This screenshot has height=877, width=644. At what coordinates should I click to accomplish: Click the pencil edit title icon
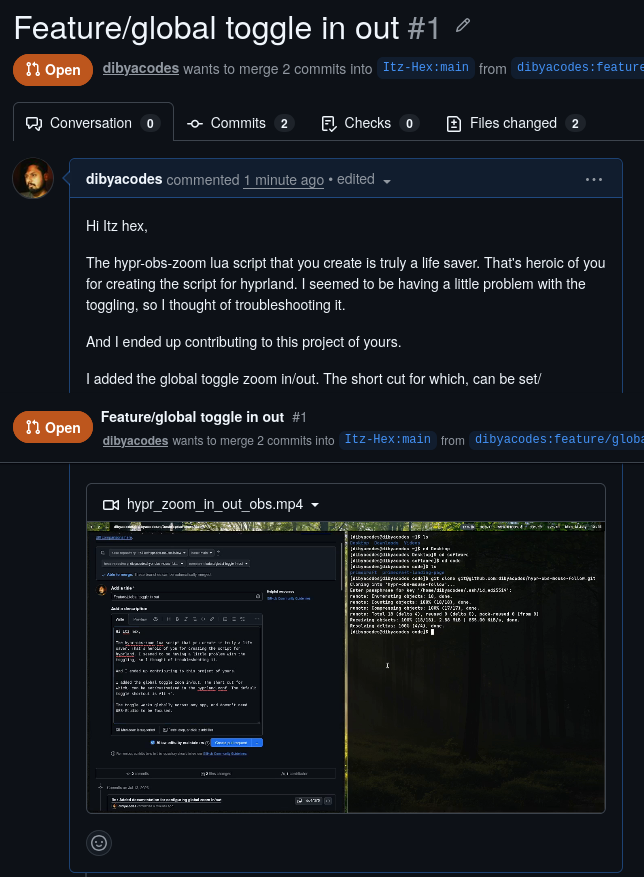click(463, 25)
